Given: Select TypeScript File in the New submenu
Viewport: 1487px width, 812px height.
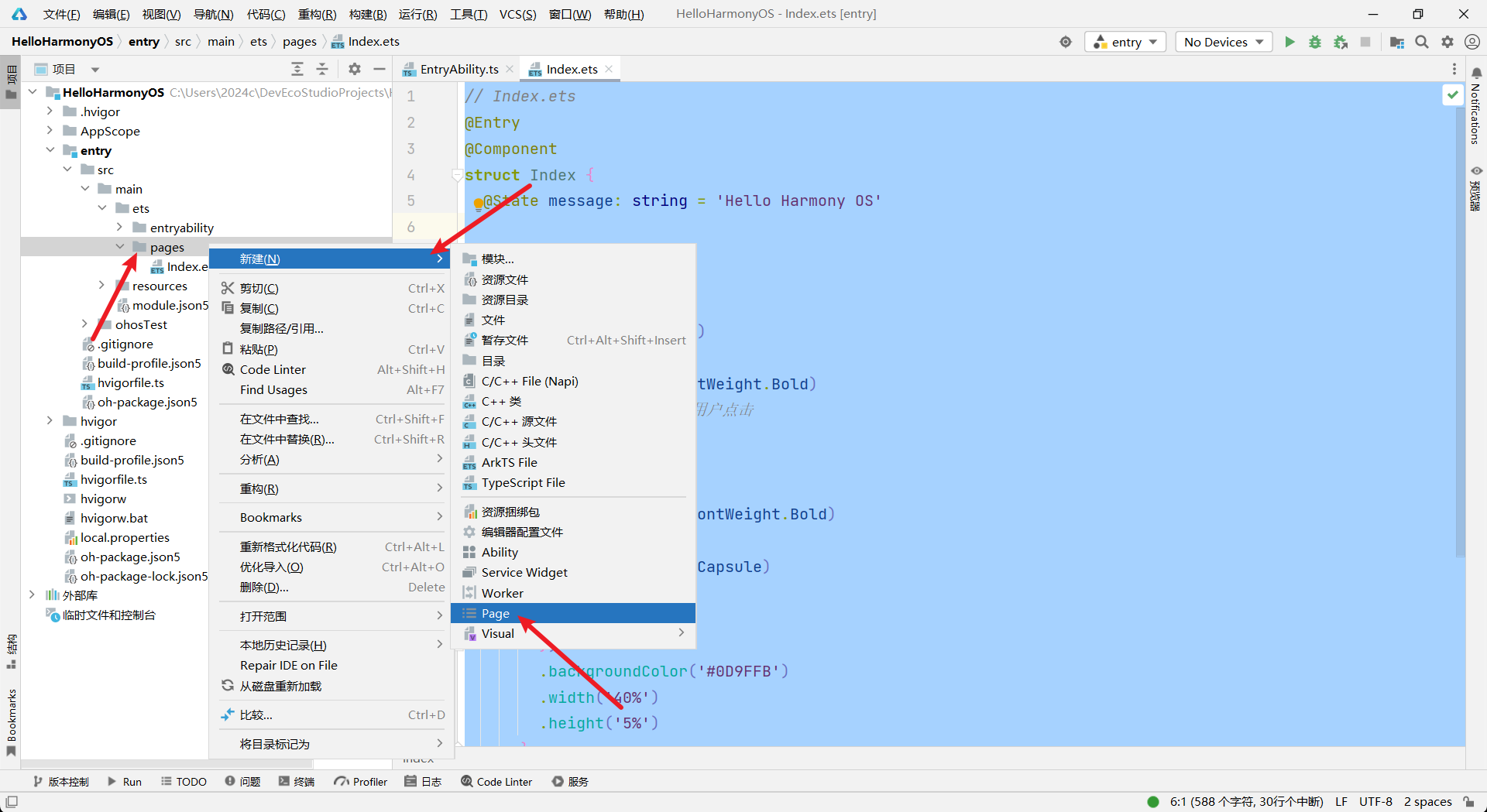Looking at the screenshot, I should pyautogui.click(x=573, y=482).
